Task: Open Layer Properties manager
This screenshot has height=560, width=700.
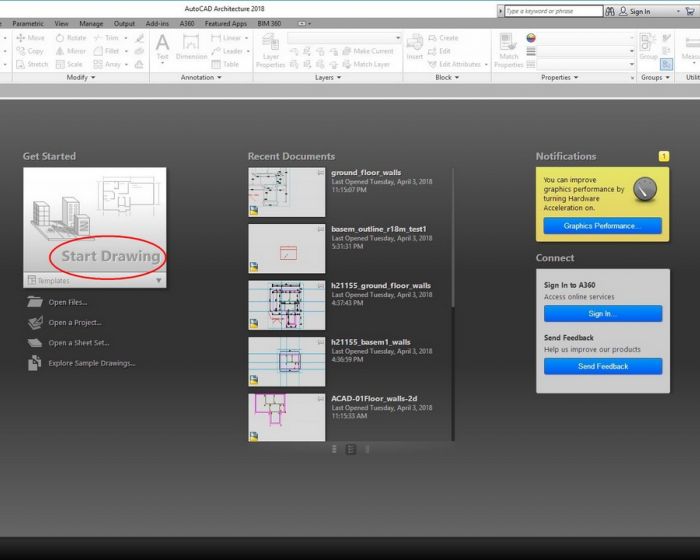Action: [x=271, y=51]
